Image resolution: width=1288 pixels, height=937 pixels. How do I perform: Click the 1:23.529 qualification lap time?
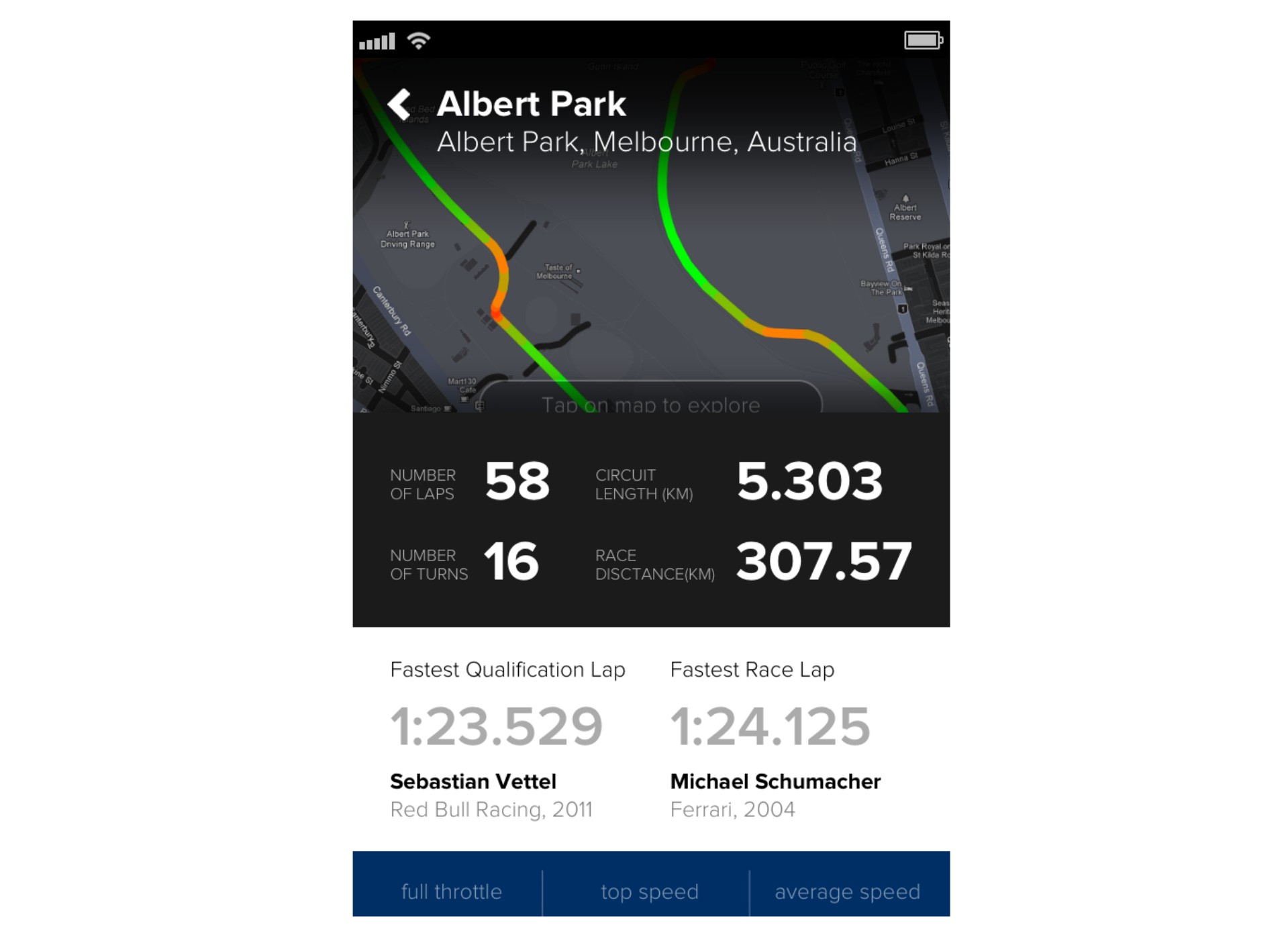tap(497, 726)
